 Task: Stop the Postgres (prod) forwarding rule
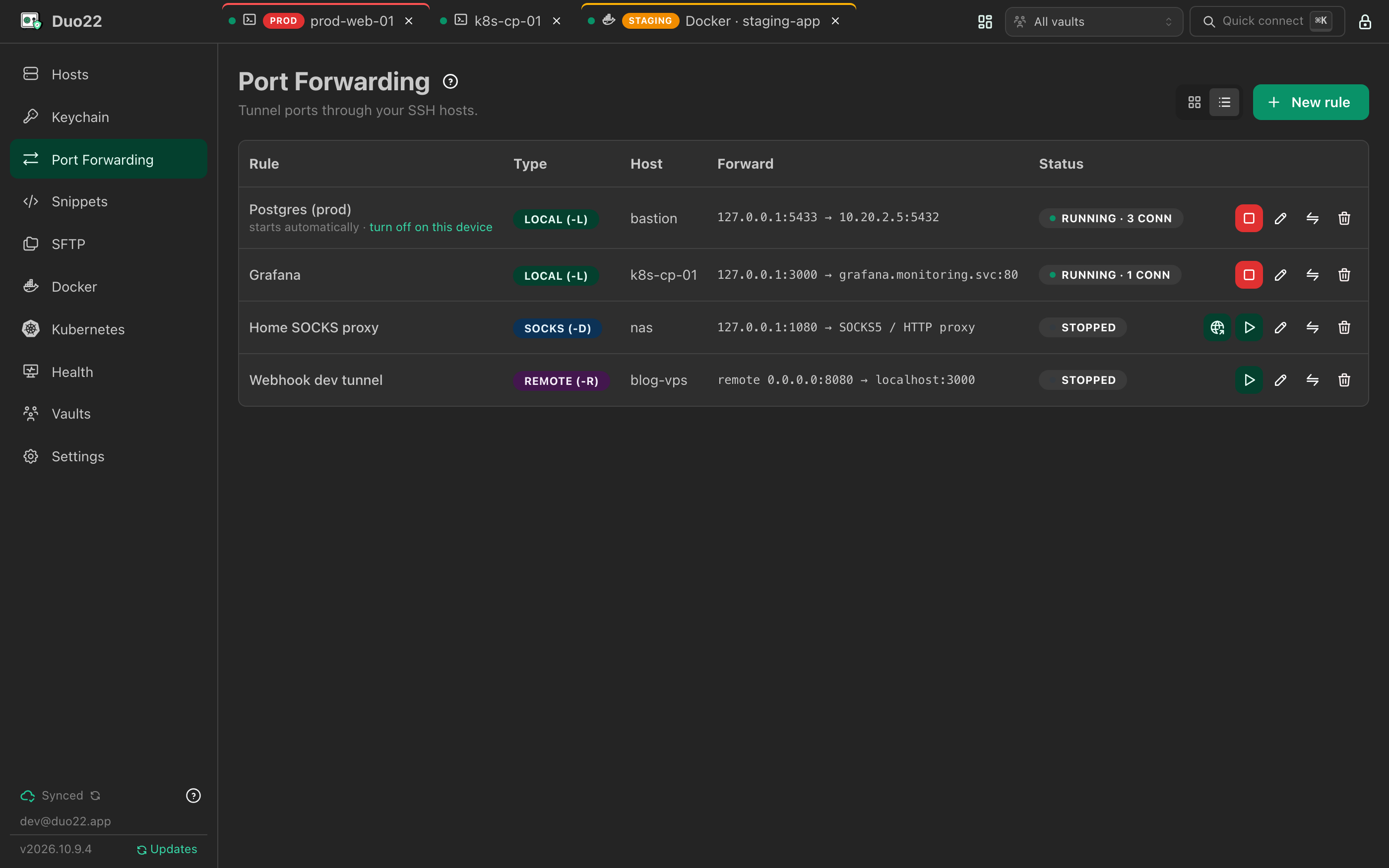[1249, 218]
